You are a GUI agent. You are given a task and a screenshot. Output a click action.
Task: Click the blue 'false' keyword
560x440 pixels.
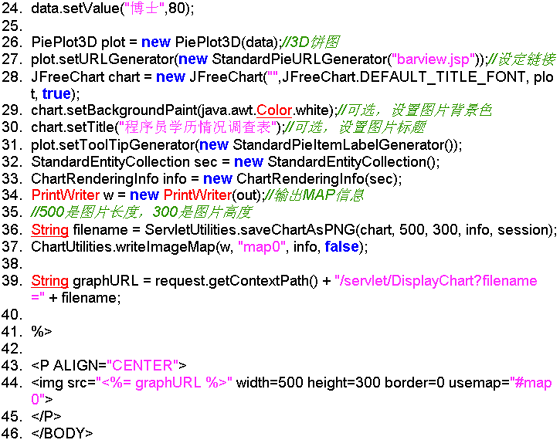(x=342, y=247)
